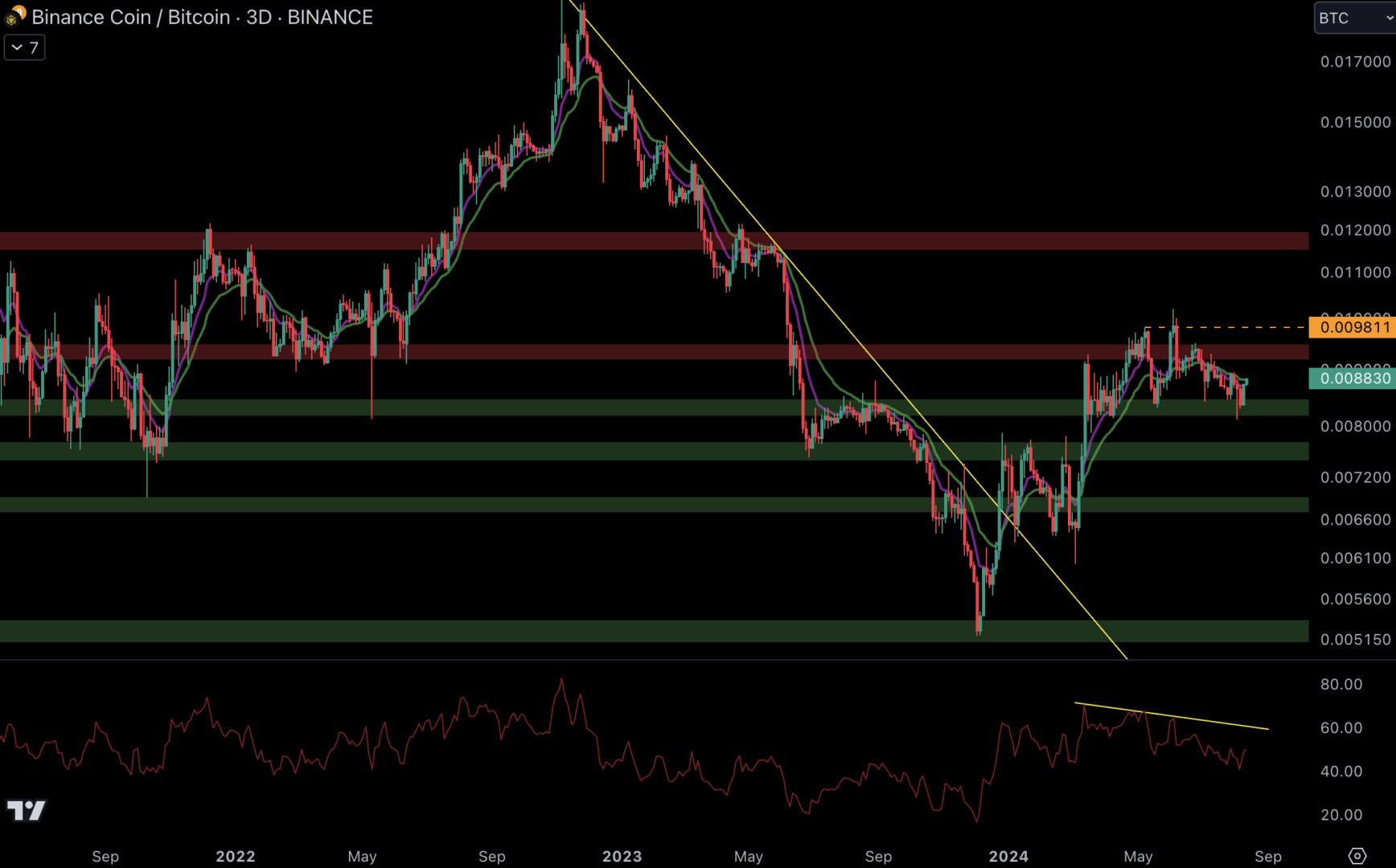Click the TradingView logo
Image resolution: width=1396 pixels, height=868 pixels.
pyautogui.click(x=27, y=810)
